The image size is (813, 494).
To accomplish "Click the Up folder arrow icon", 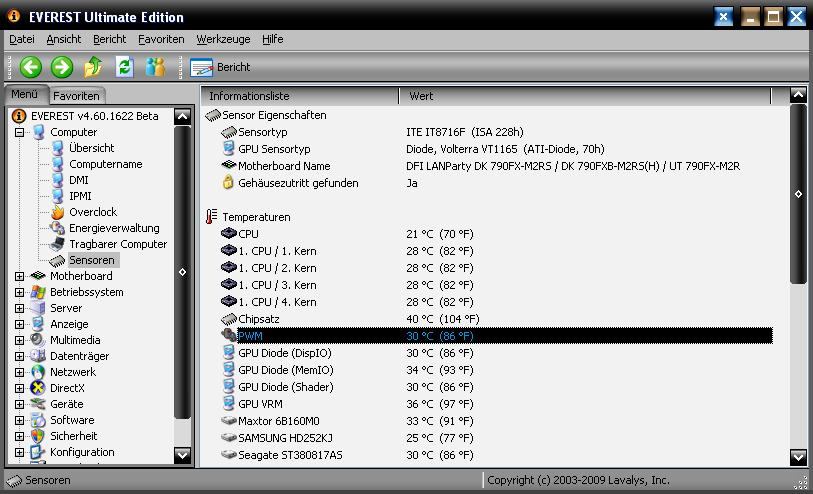I will pyautogui.click(x=93, y=67).
